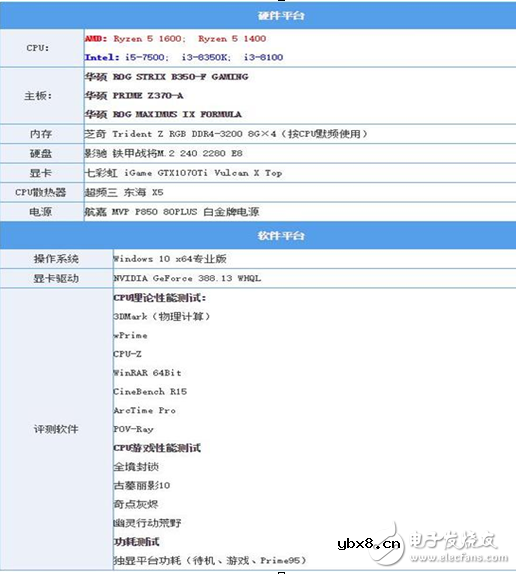The height and width of the screenshot is (574, 516).
Task: Click the 古墓丽影10 entry
Action: tap(142, 485)
